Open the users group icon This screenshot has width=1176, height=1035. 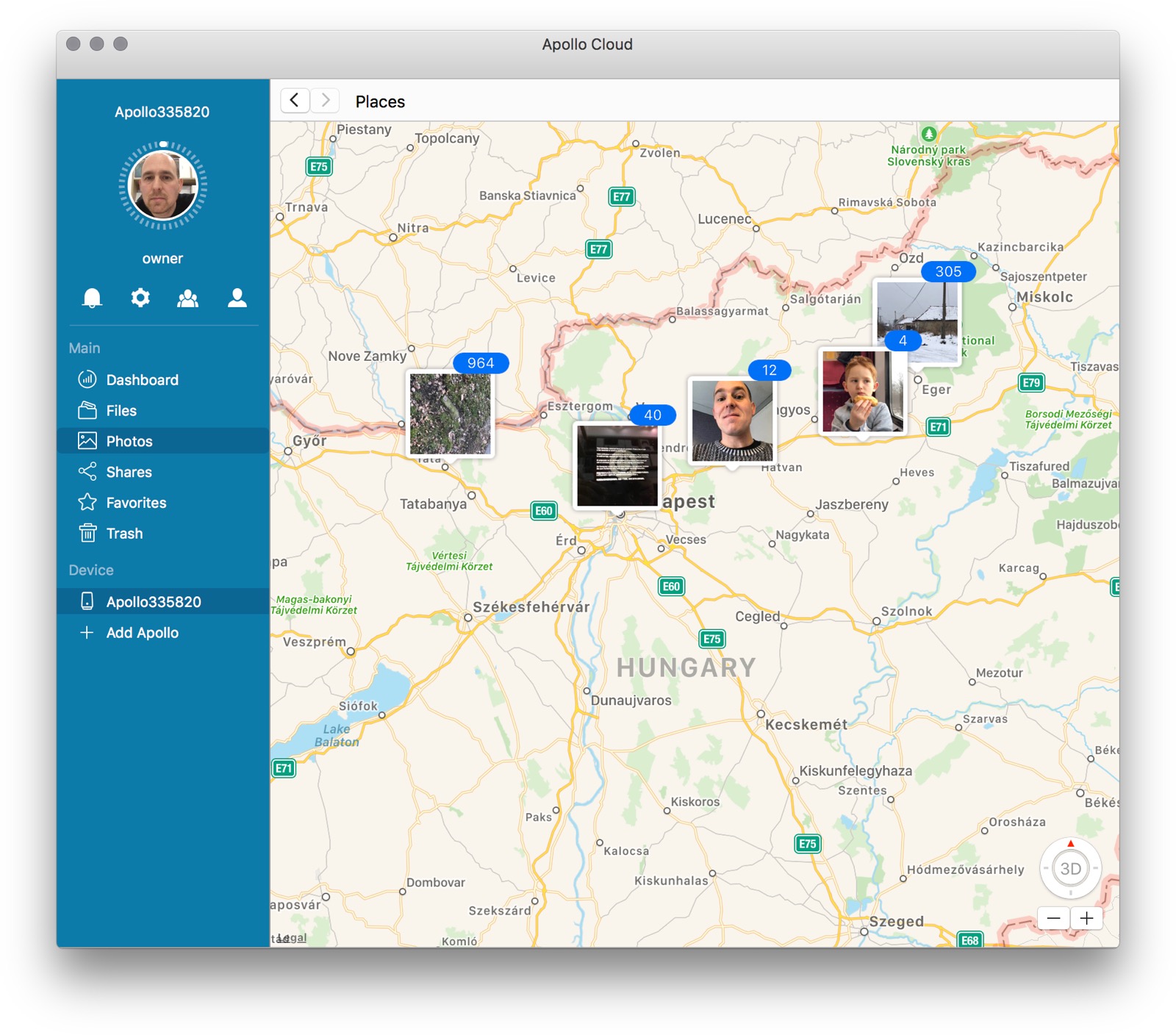[188, 298]
